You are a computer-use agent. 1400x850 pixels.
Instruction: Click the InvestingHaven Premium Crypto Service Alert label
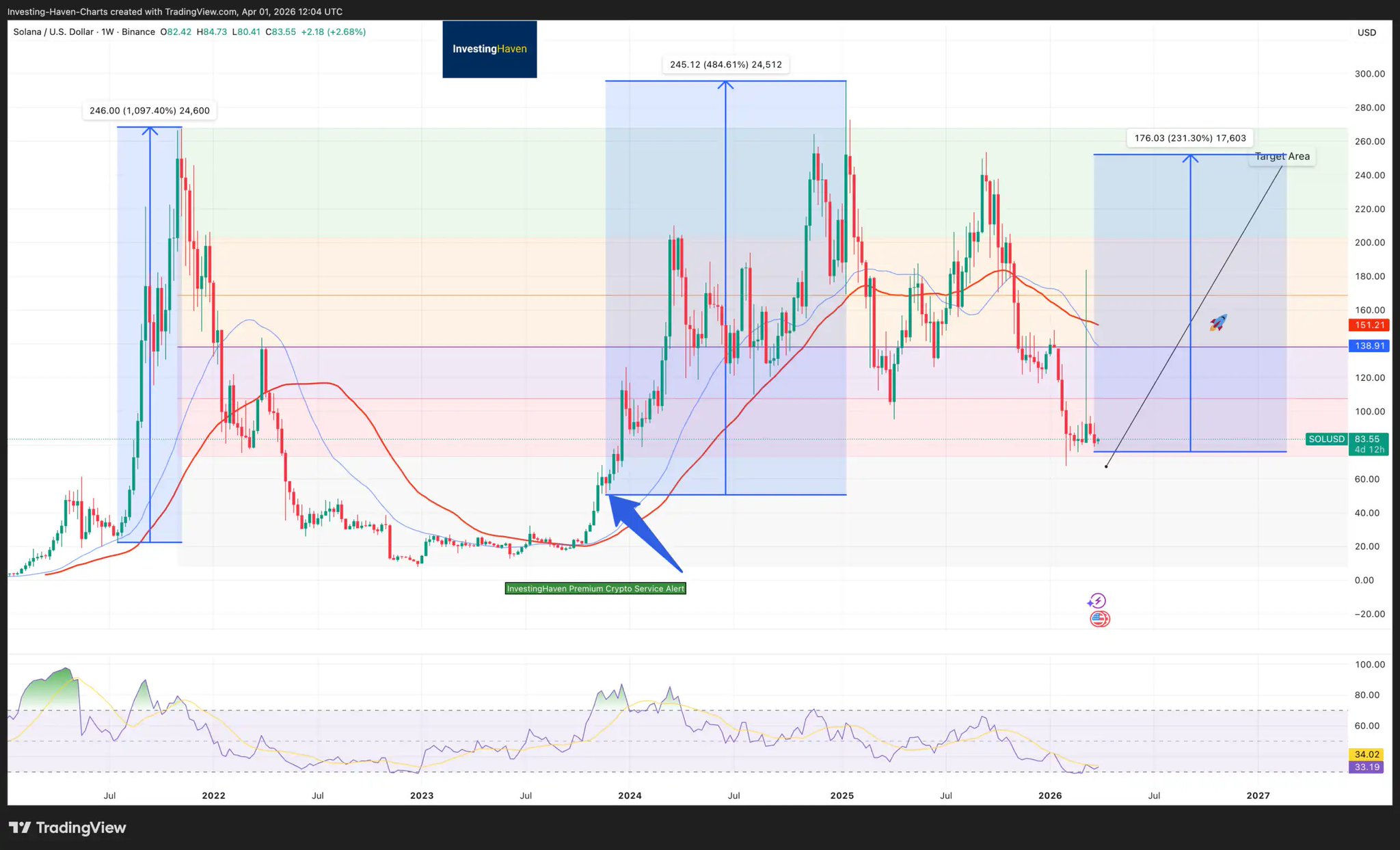pos(595,589)
